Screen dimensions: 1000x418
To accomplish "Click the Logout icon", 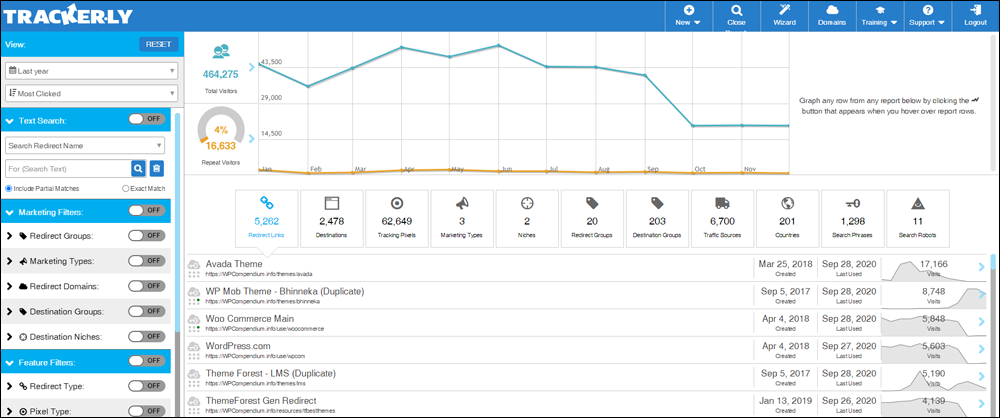I will coord(975,10).
